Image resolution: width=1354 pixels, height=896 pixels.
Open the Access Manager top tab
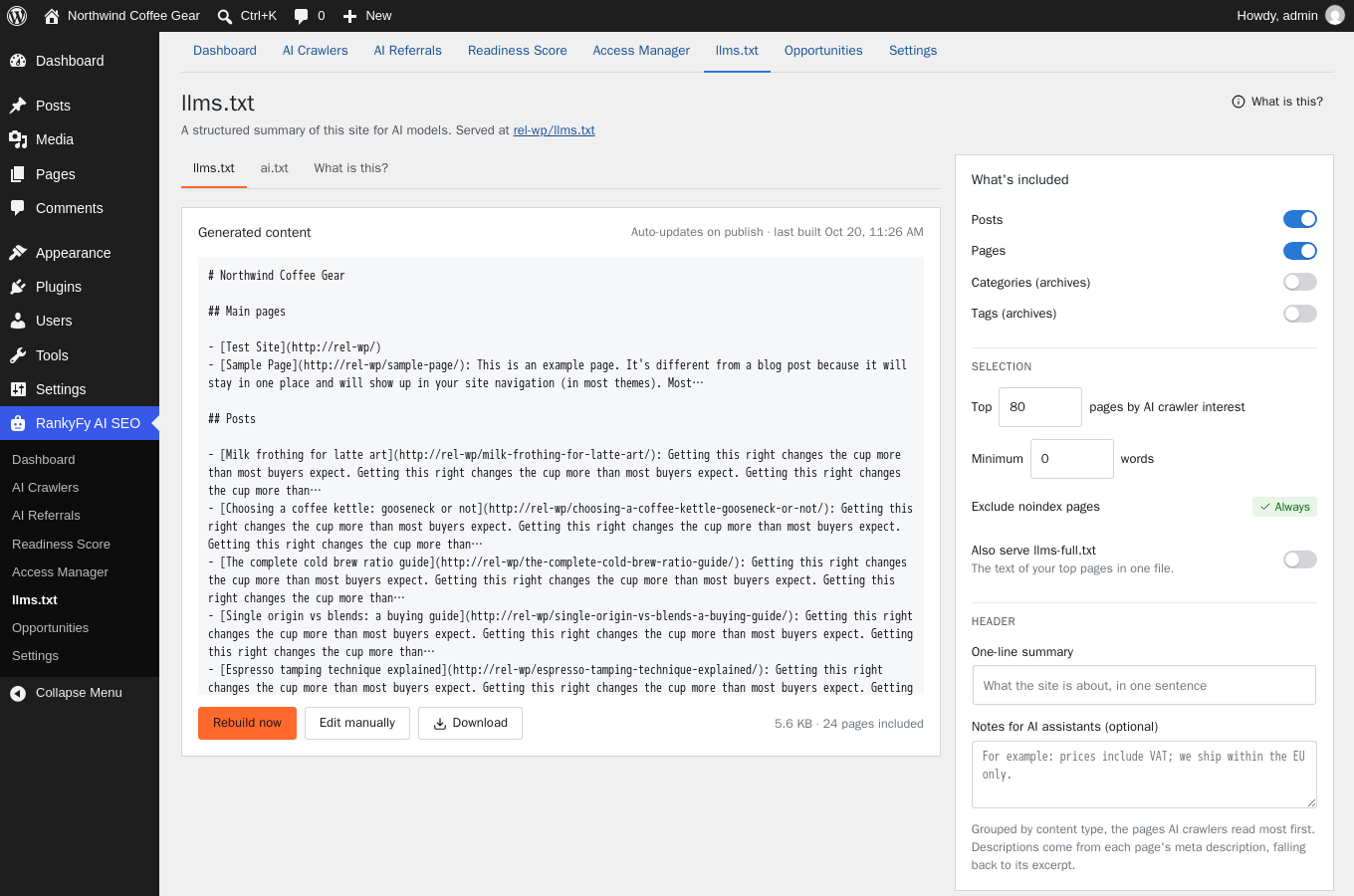point(641,51)
